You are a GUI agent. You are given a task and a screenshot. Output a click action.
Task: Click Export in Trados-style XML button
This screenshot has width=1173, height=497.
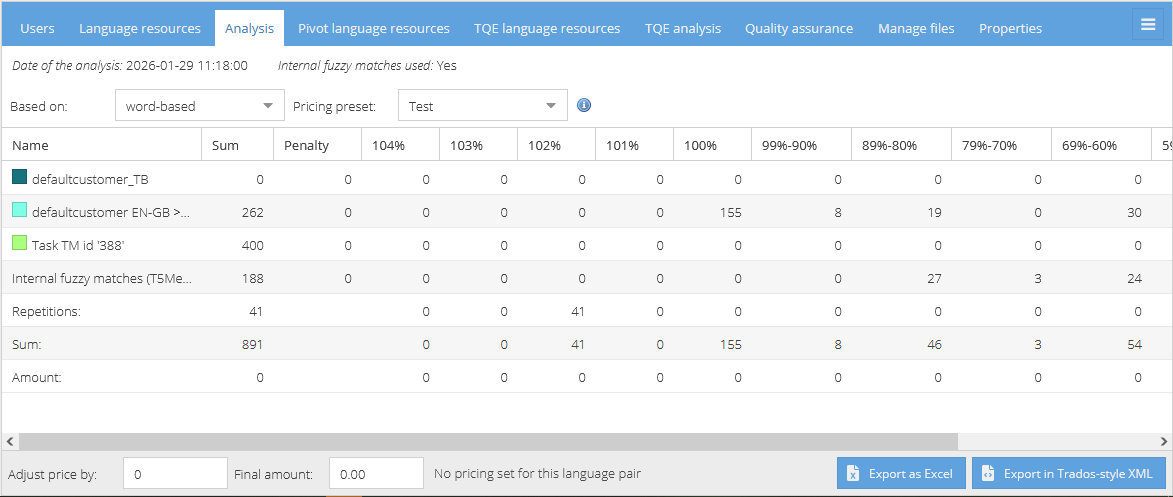1069,473
